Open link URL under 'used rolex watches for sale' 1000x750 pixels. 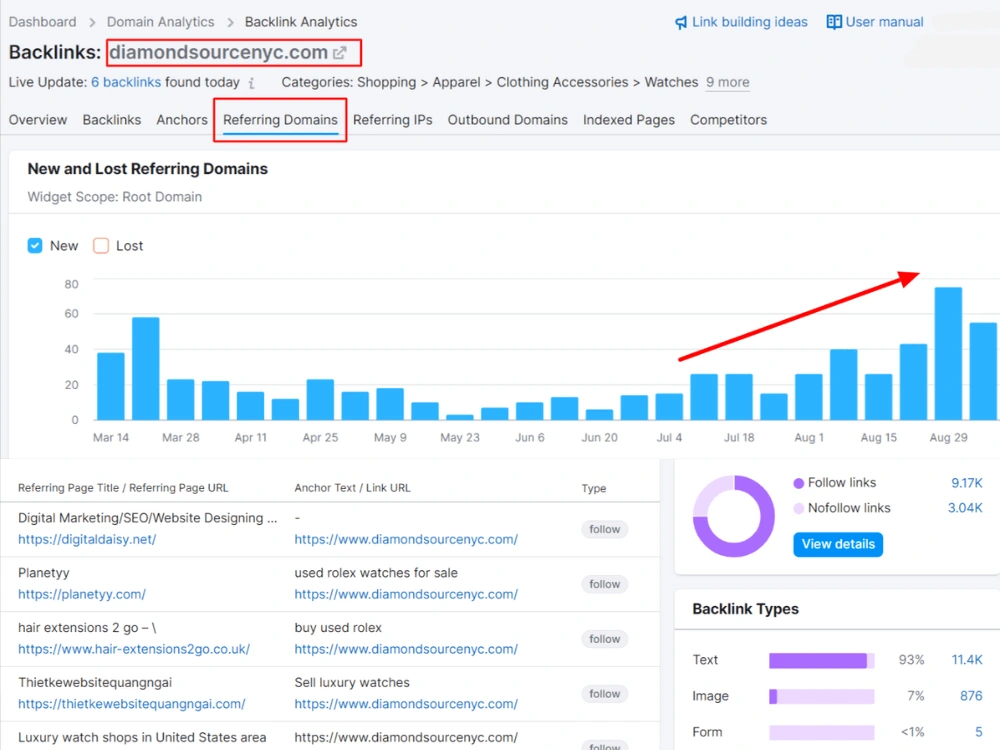point(406,594)
